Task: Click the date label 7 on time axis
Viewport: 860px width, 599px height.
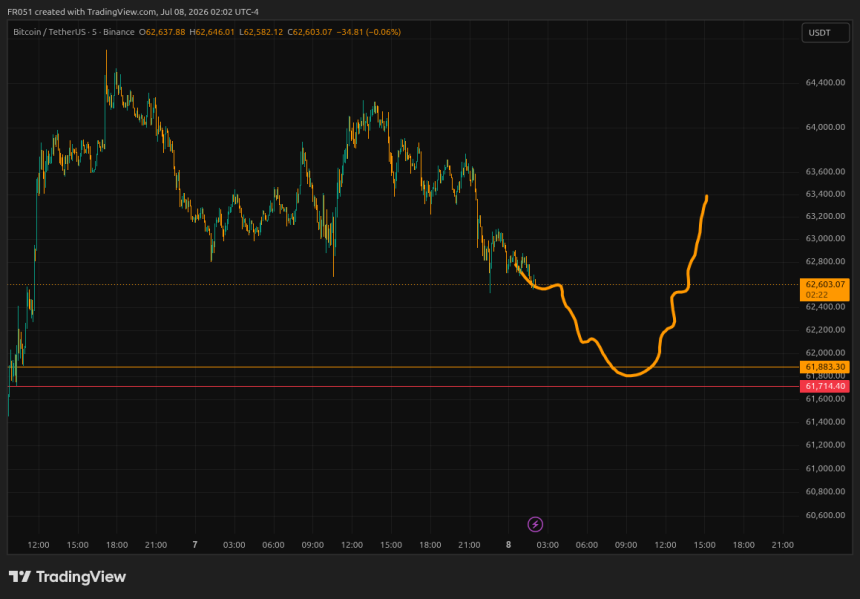Action: click(195, 545)
